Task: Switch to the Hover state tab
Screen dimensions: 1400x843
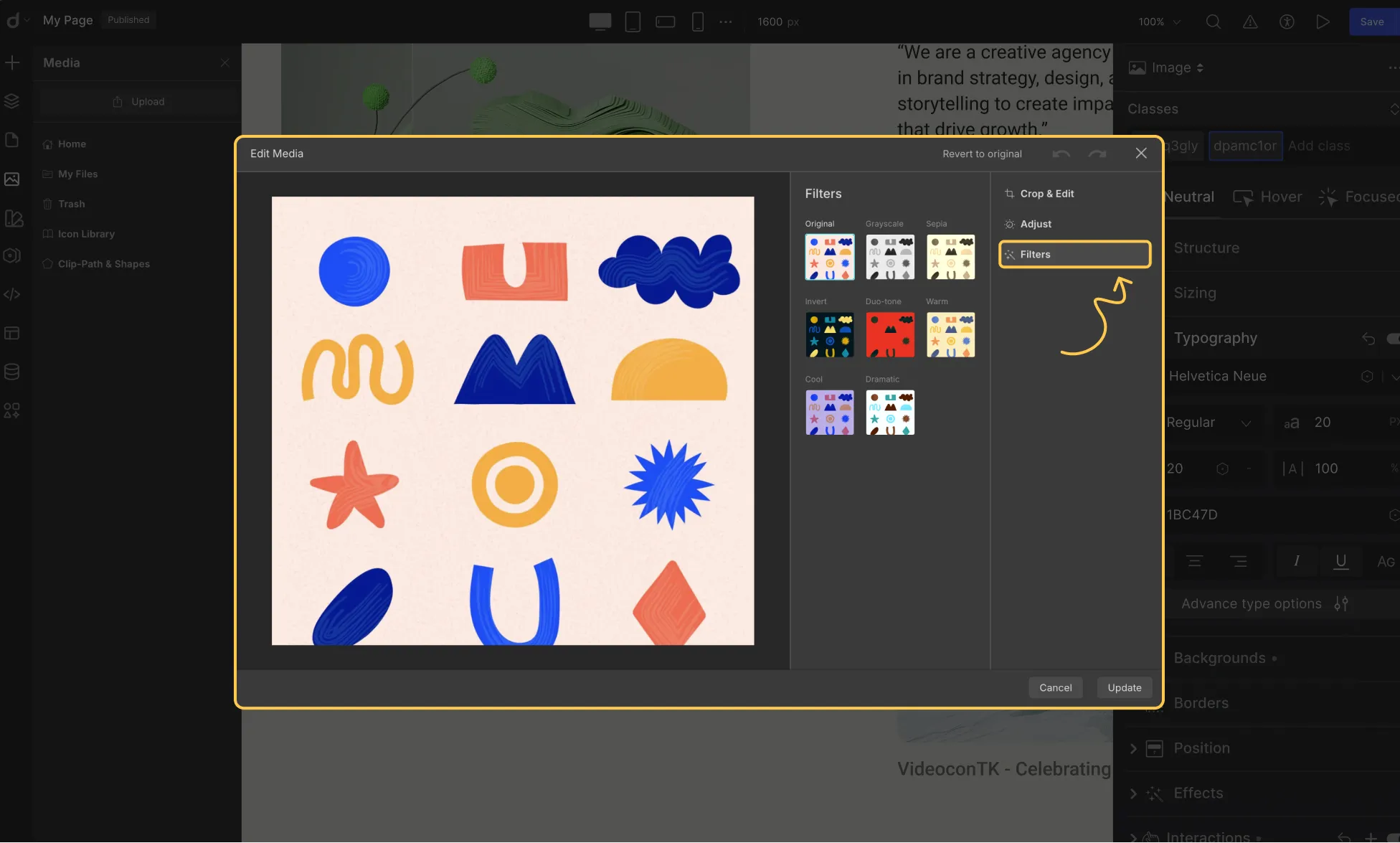Action: point(1267,197)
